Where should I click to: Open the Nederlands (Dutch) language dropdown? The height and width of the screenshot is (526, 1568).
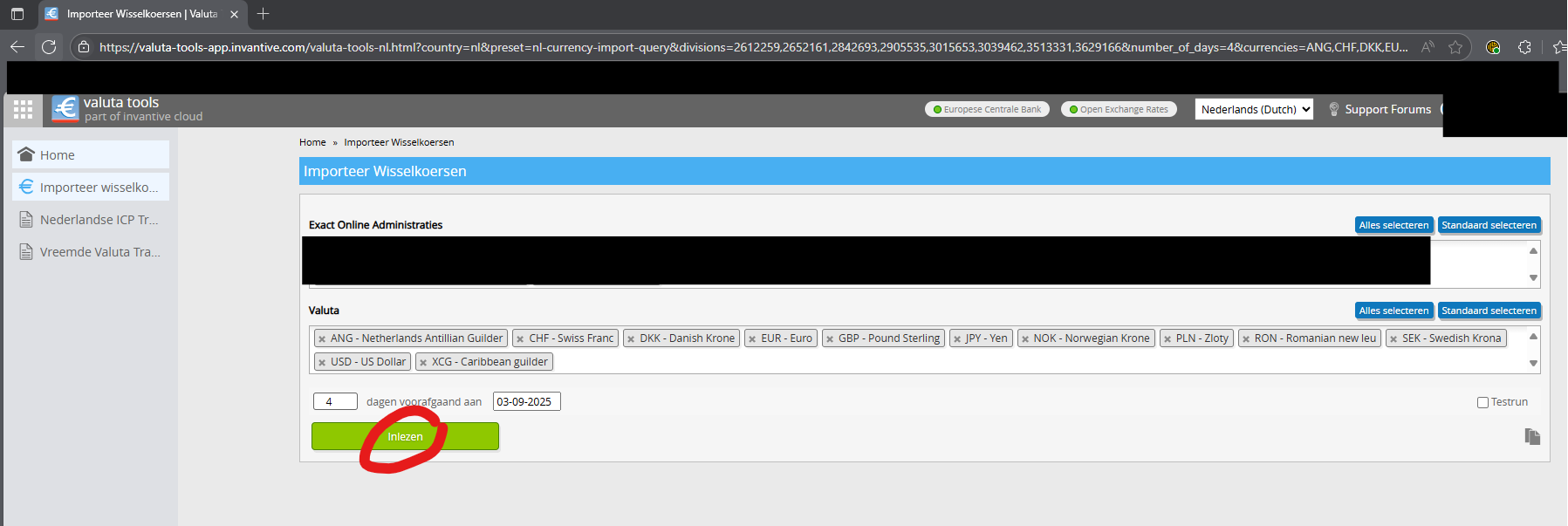[1254, 109]
